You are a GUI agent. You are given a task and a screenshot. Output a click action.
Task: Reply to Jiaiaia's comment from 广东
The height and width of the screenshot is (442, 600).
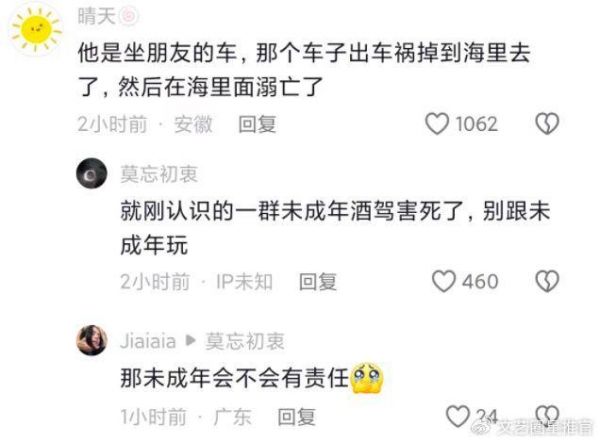[296, 417]
